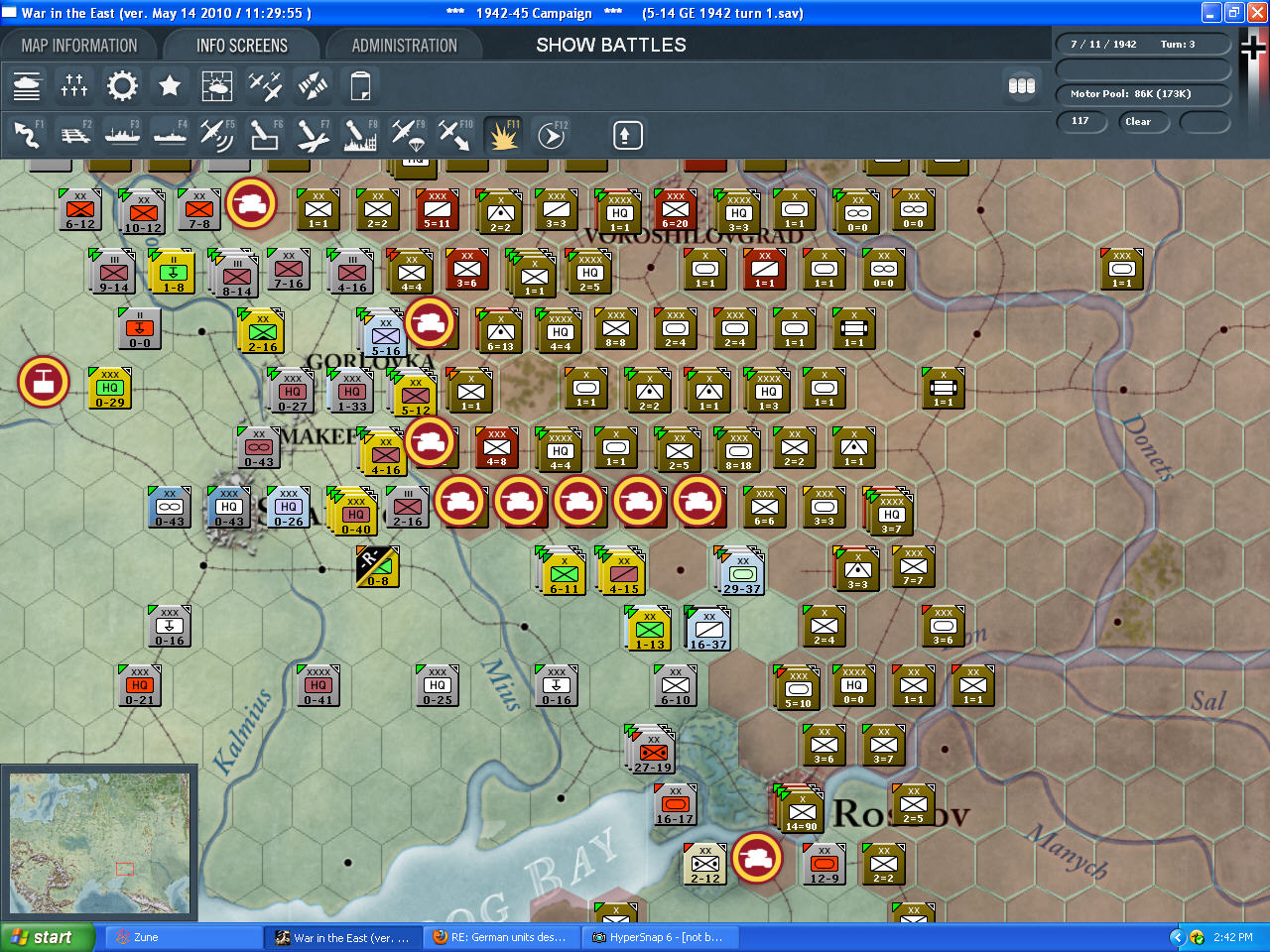Image resolution: width=1270 pixels, height=952 pixels.
Task: Select the F4 amphibious transport mode
Action: [170, 135]
